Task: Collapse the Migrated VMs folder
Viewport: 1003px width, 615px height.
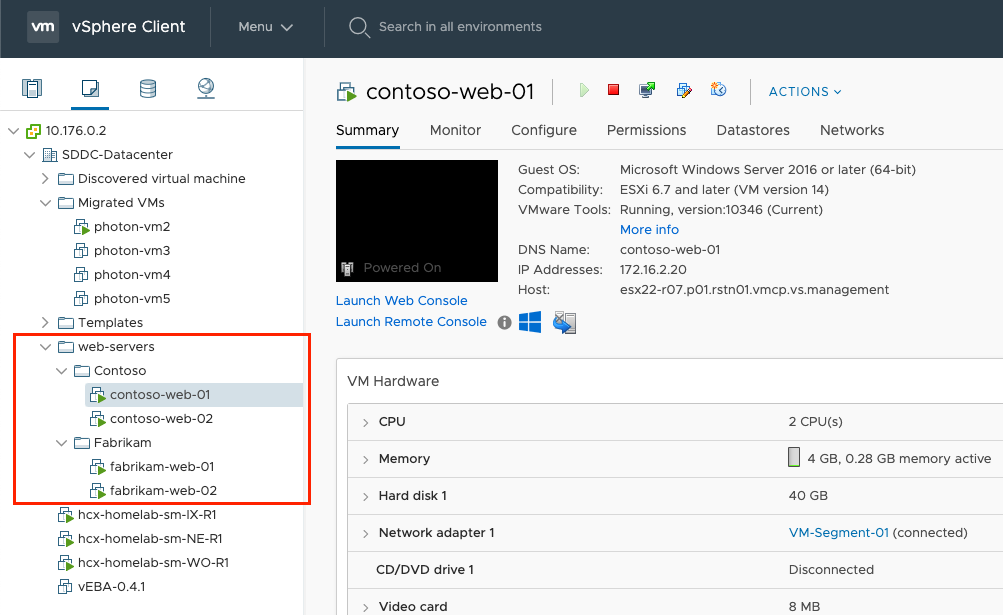Action: [46, 202]
